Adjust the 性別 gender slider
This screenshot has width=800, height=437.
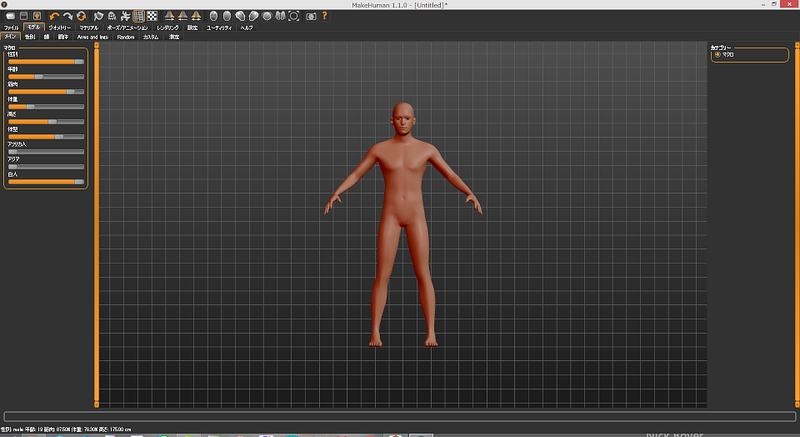46,62
